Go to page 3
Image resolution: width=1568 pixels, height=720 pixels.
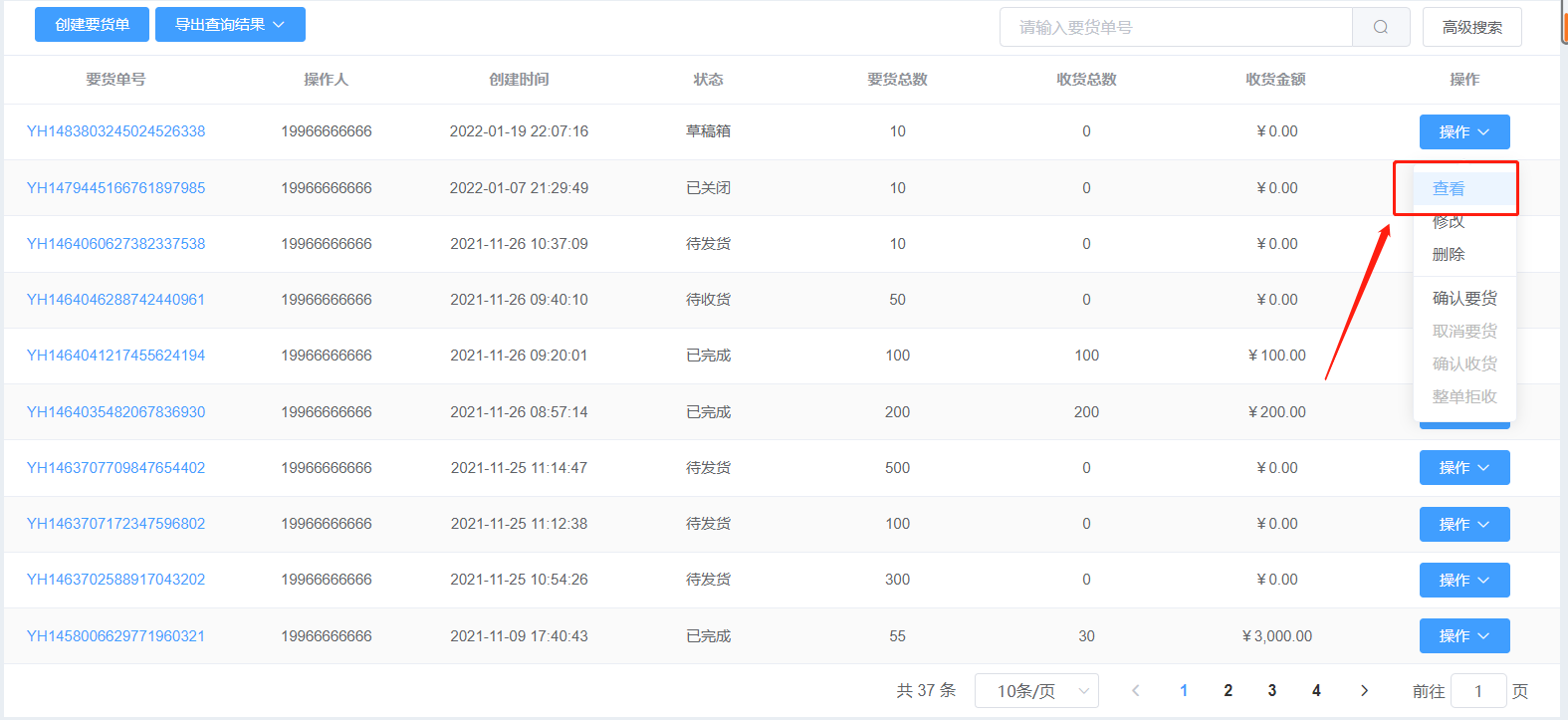click(1272, 690)
